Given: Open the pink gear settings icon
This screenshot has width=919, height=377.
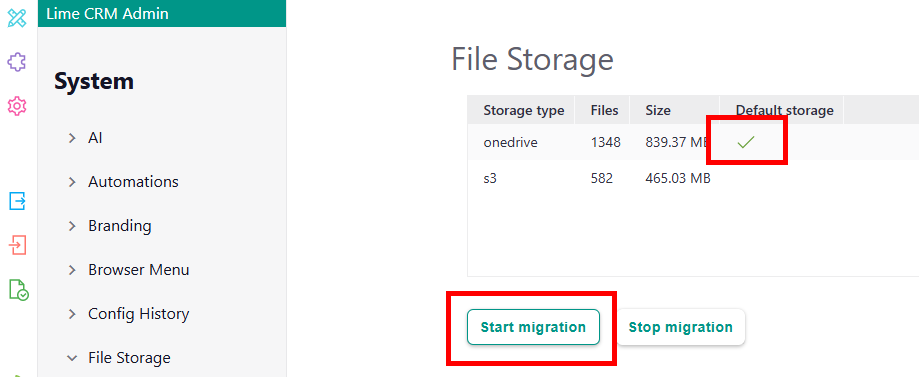Looking at the screenshot, I should 17,106.
